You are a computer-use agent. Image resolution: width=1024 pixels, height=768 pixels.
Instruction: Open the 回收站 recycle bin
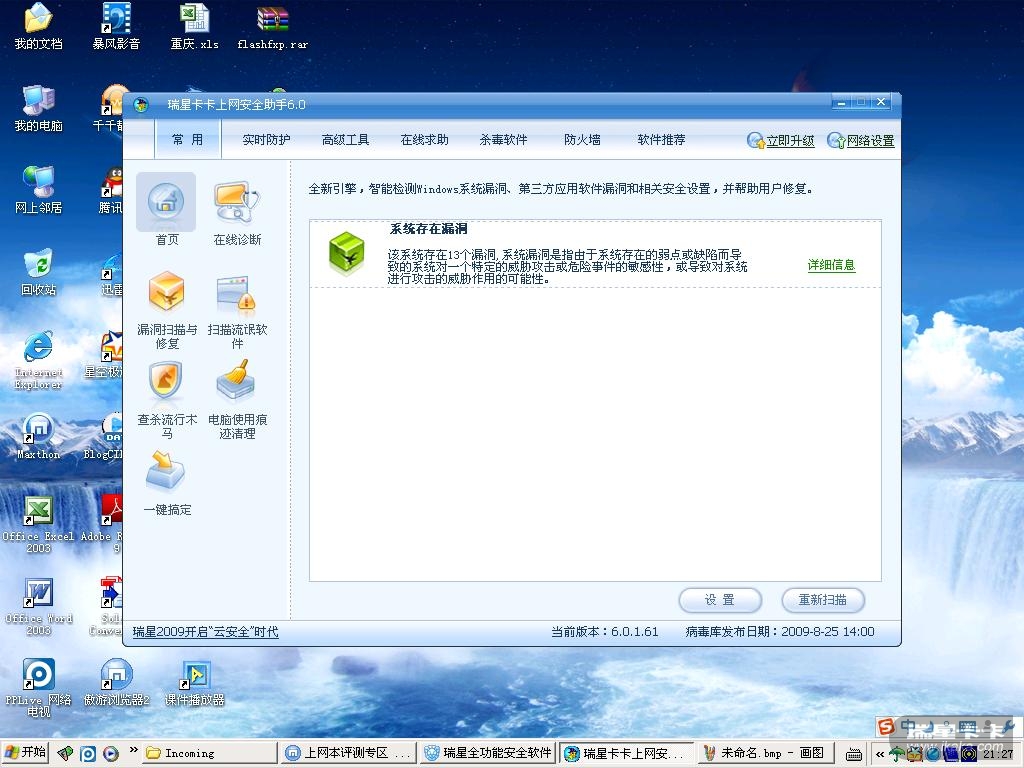[39, 272]
